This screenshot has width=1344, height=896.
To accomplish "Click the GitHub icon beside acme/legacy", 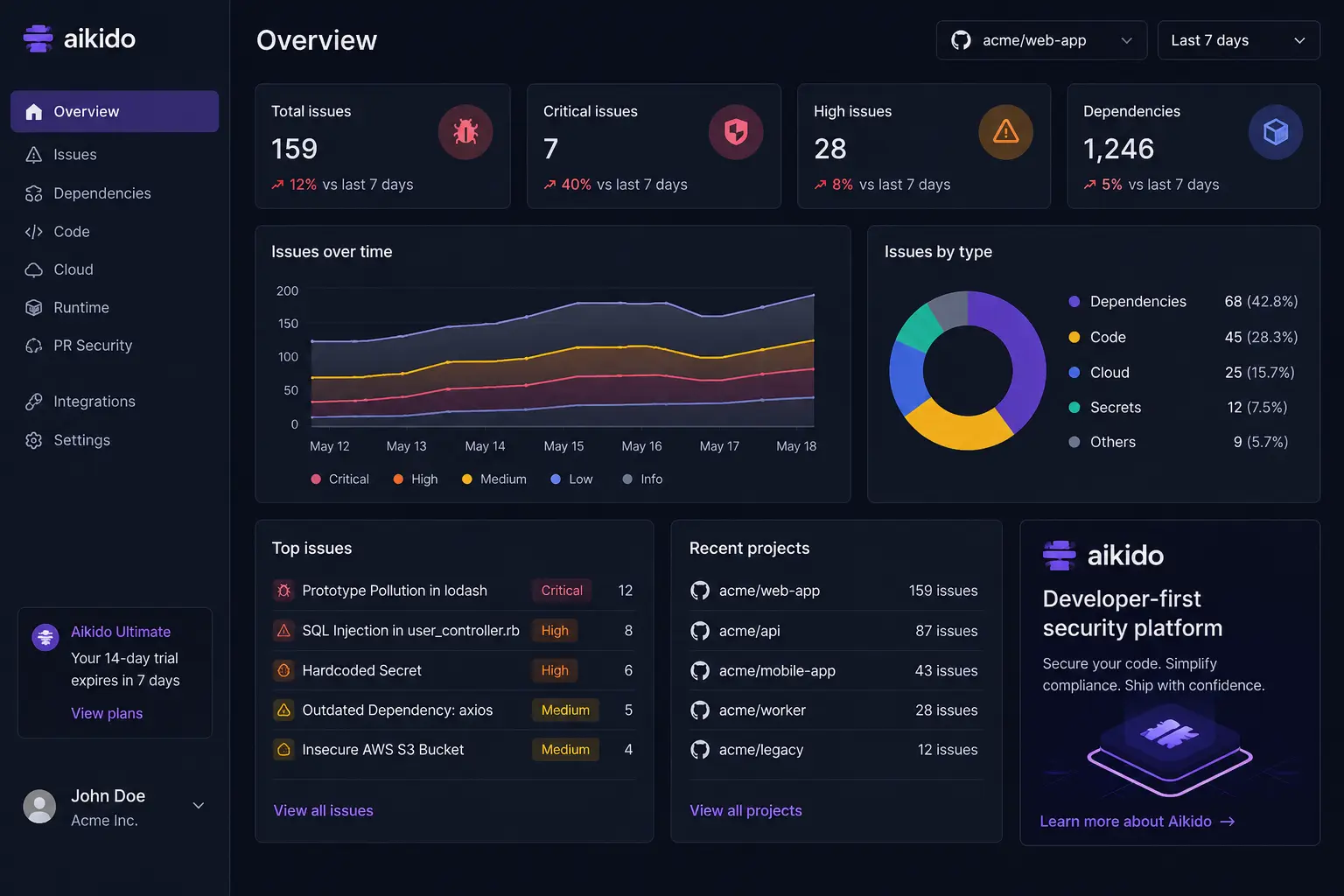I will coord(700,750).
